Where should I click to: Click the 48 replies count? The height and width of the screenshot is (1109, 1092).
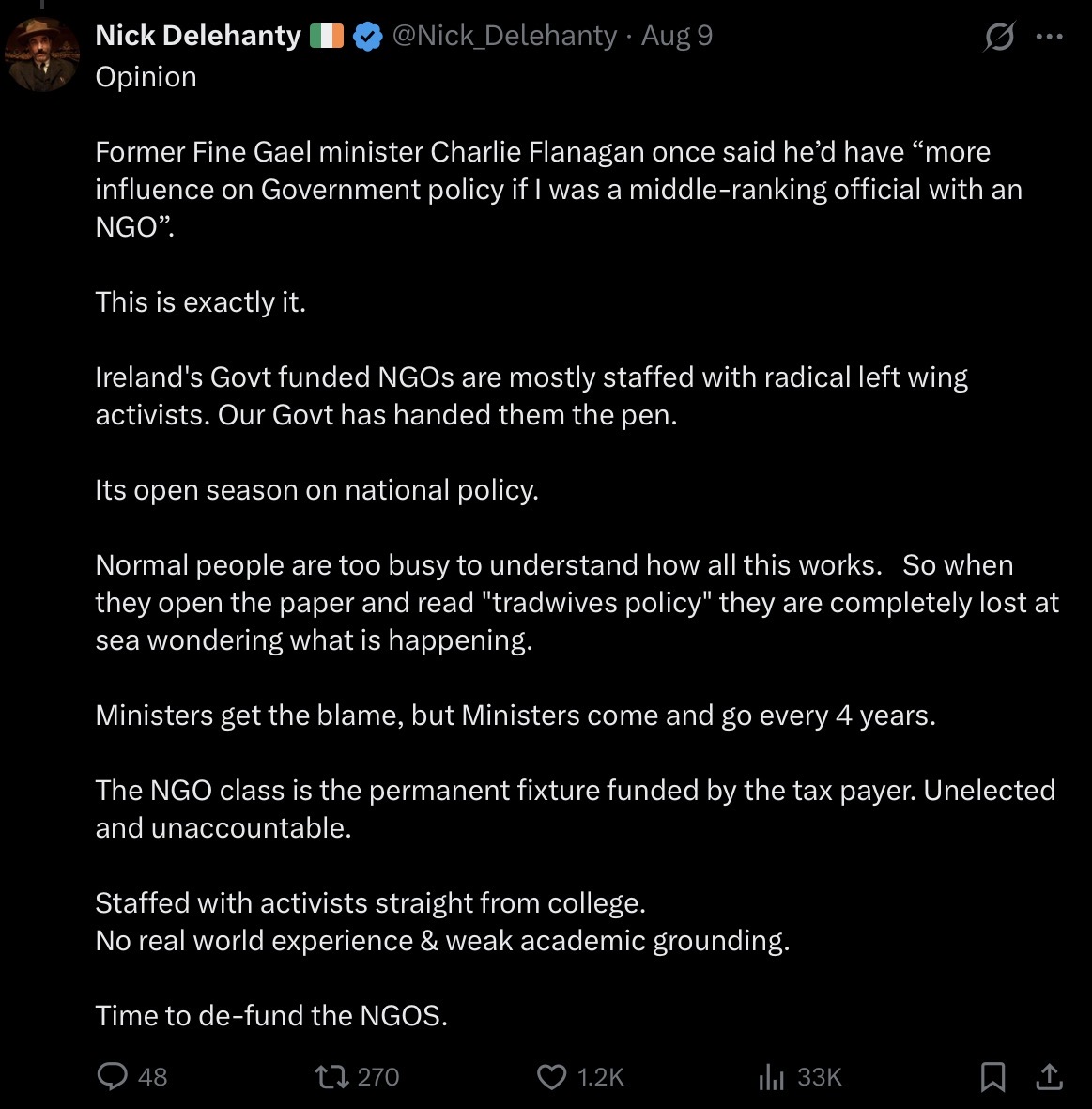tap(153, 1077)
